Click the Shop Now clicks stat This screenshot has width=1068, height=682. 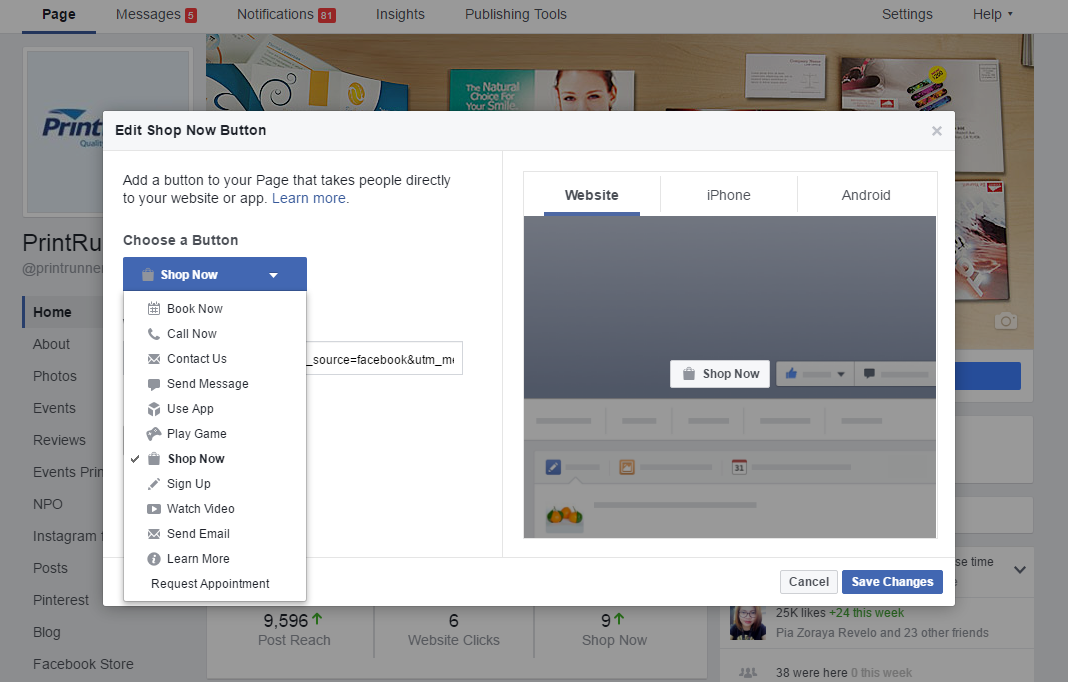pyautogui.click(x=614, y=630)
